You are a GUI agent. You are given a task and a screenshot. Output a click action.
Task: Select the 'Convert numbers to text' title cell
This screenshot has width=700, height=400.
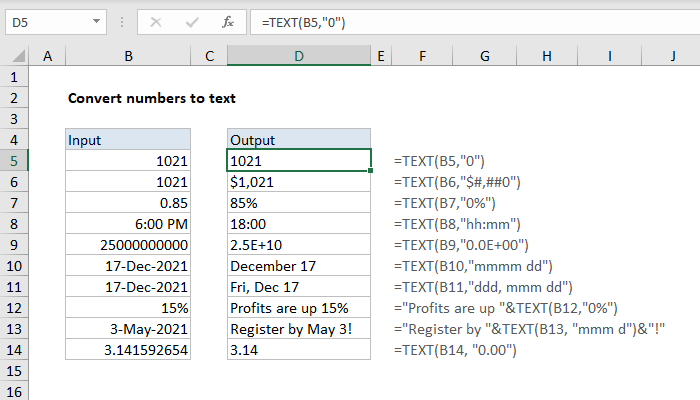click(128, 98)
